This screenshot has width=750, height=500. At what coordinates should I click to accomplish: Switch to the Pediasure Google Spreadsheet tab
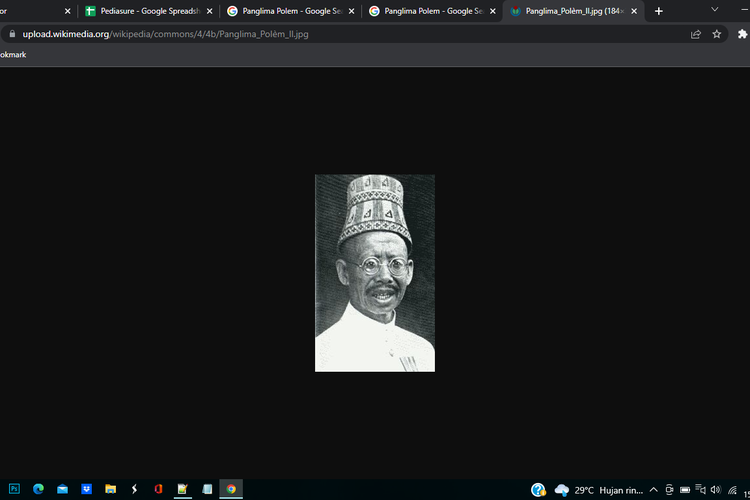148,11
